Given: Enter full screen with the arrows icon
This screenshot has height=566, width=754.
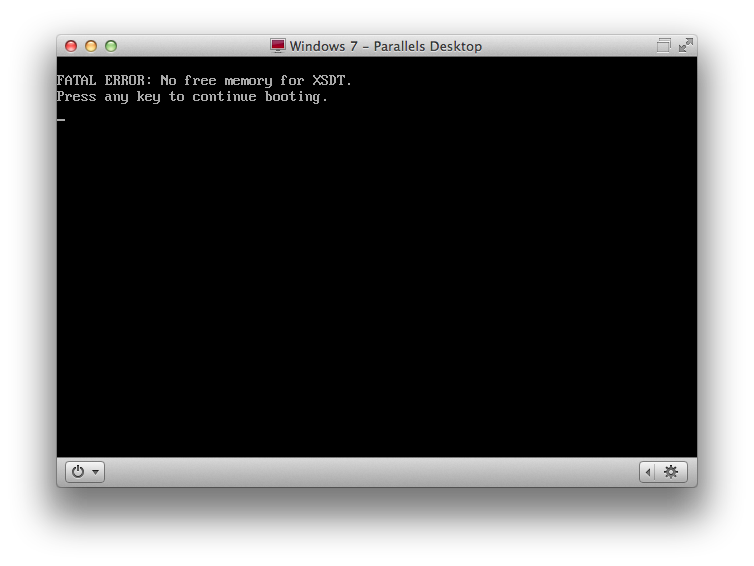Looking at the screenshot, I should (686, 45).
